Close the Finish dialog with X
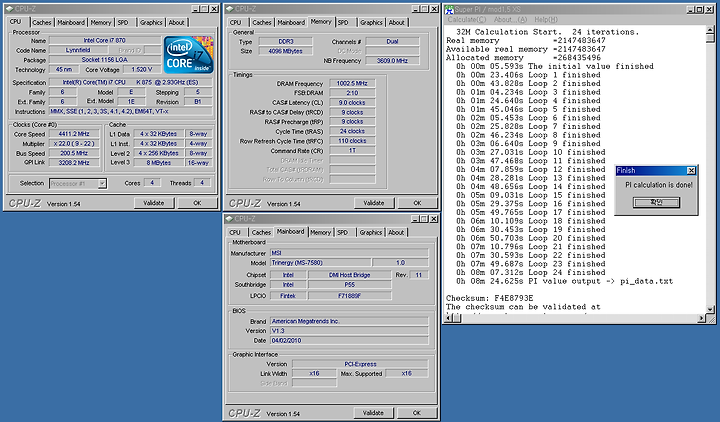 click(691, 171)
